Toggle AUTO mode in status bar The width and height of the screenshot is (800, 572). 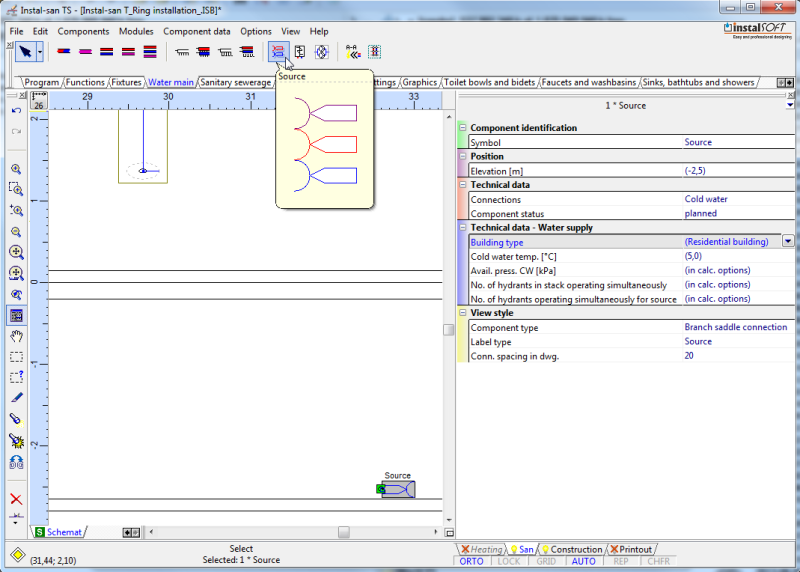tap(584, 561)
